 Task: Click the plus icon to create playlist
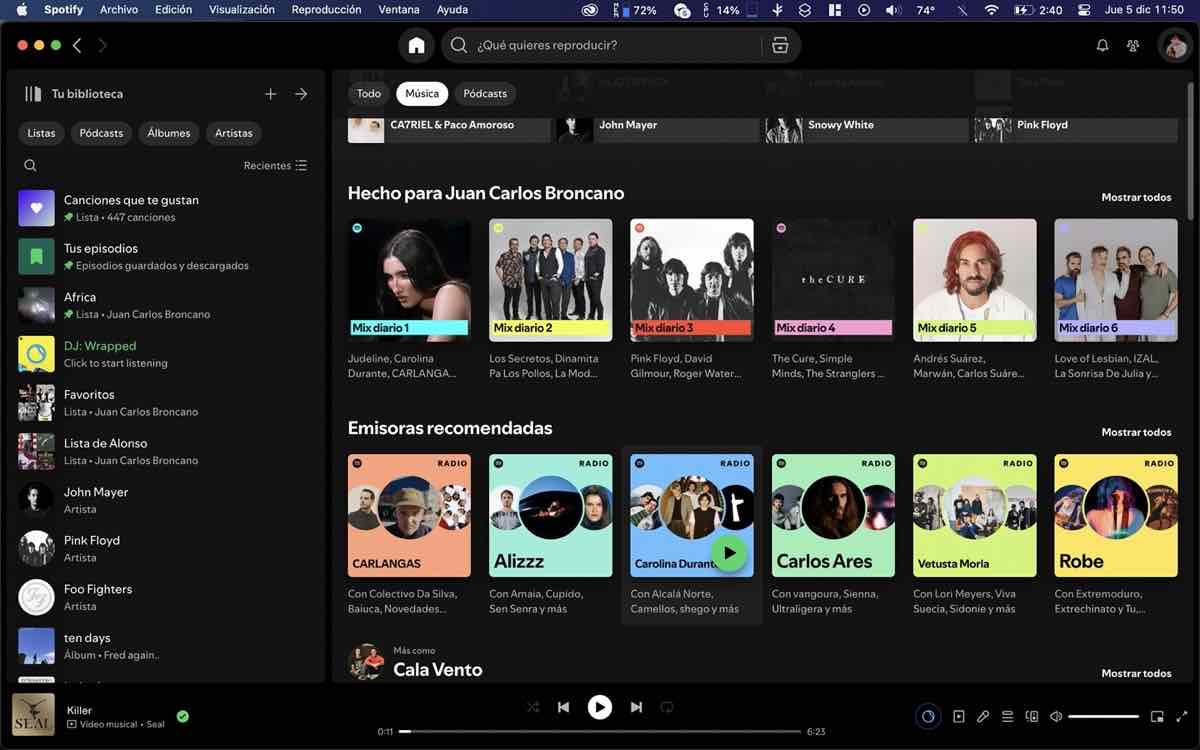[270, 94]
